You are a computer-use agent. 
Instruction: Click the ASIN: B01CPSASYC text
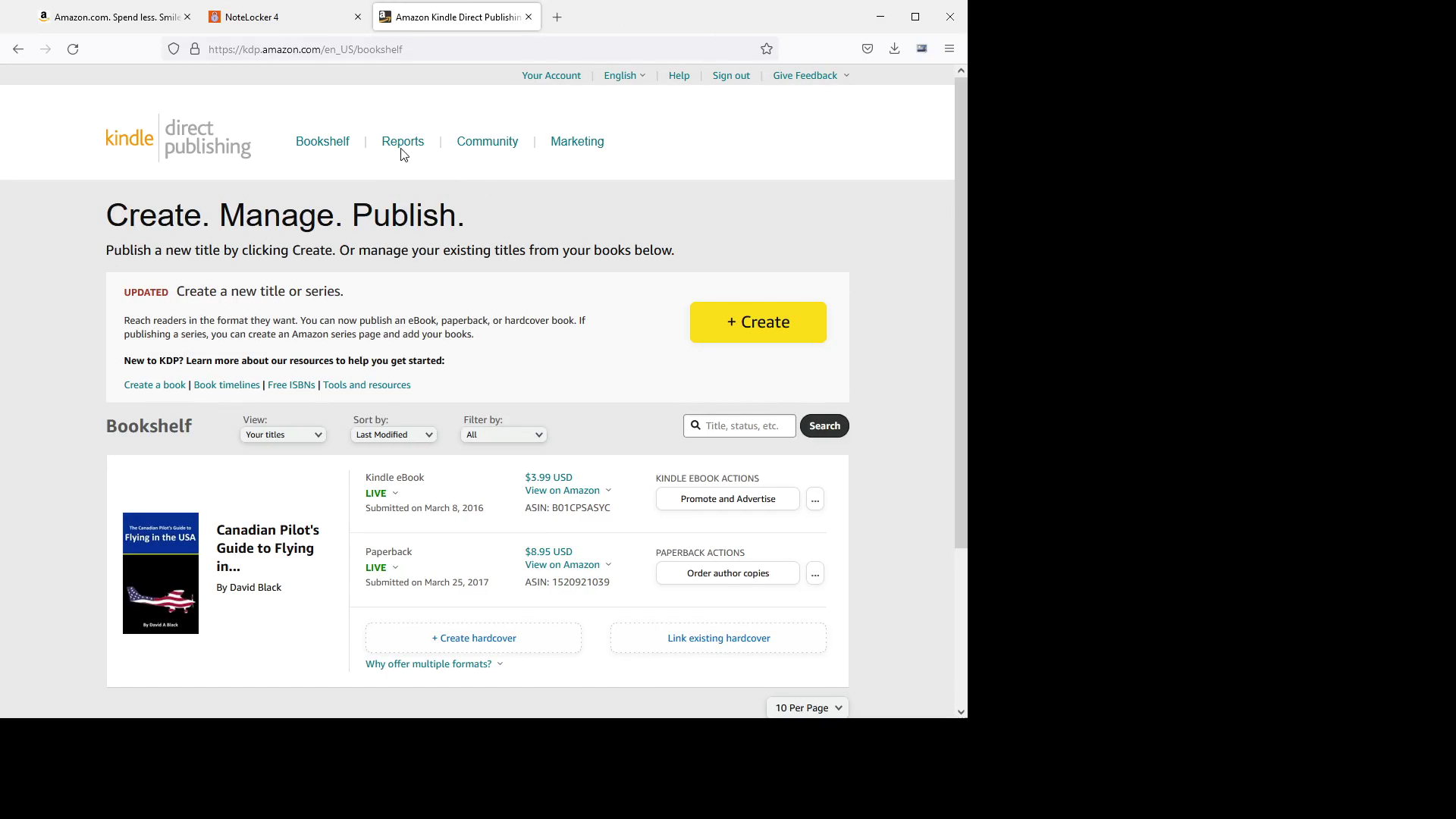(568, 508)
